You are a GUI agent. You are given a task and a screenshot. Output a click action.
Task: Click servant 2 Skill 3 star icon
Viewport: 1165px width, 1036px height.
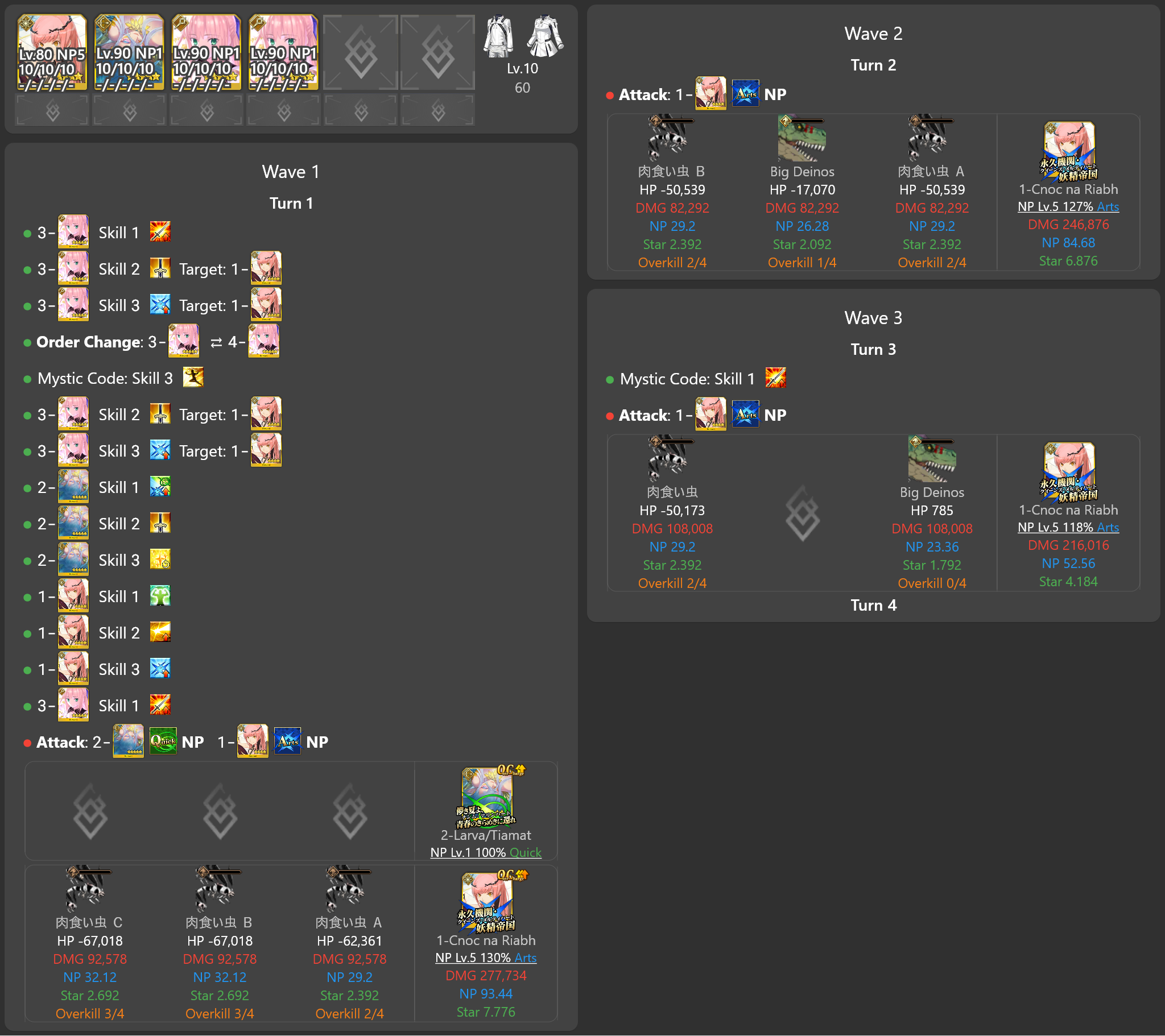(x=160, y=560)
